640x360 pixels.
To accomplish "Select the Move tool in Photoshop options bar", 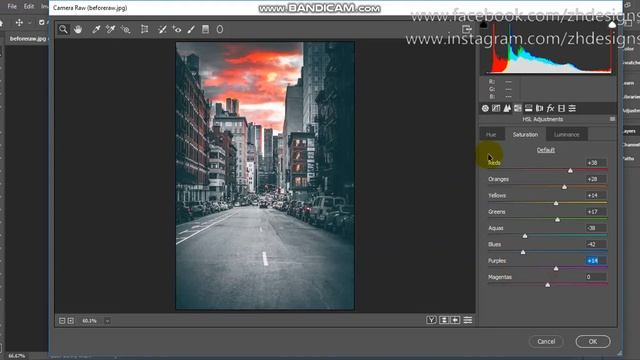I will [x=19, y=22].
